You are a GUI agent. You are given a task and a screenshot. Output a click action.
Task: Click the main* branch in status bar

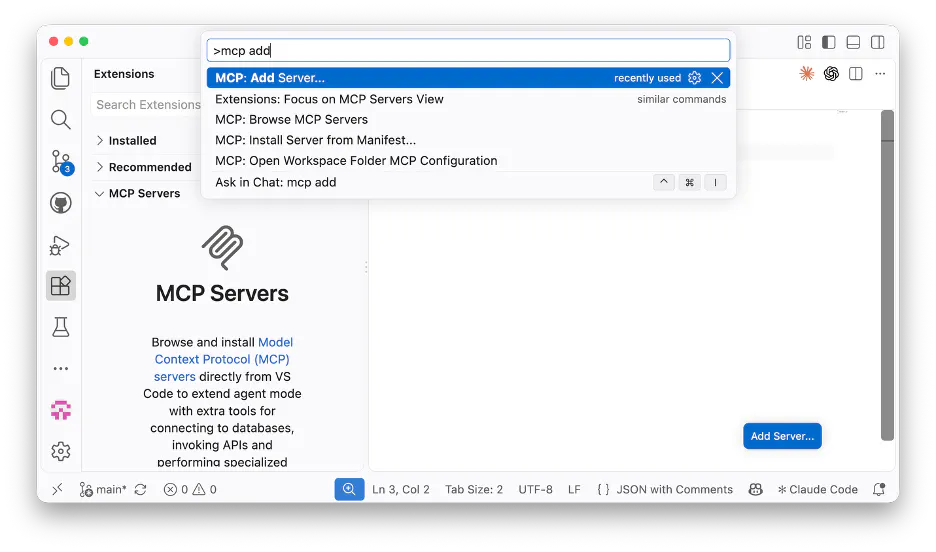pos(103,489)
